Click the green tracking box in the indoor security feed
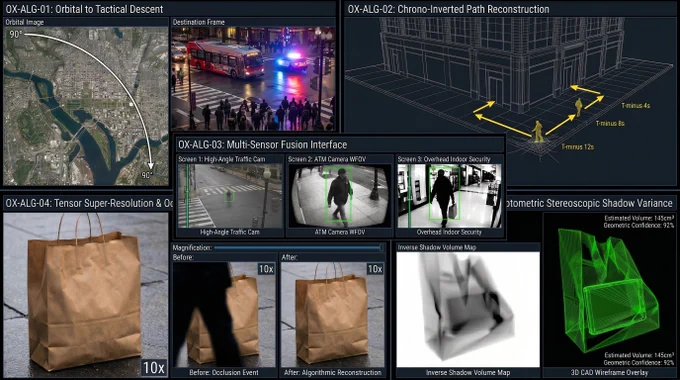Viewport: 680px width, 380px height. click(x=444, y=193)
